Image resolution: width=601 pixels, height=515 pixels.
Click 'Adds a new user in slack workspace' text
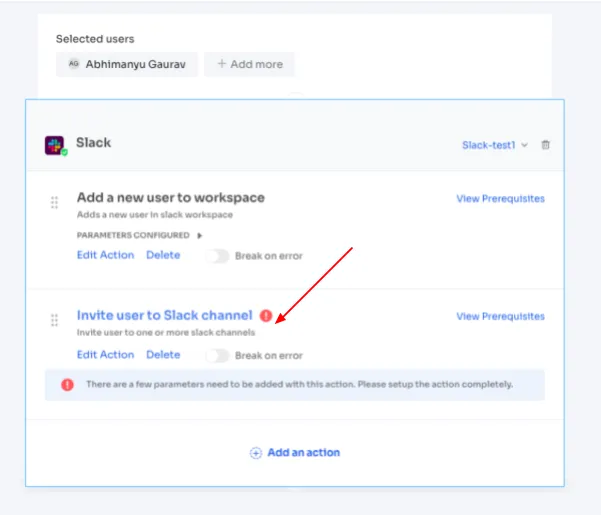[154, 215]
